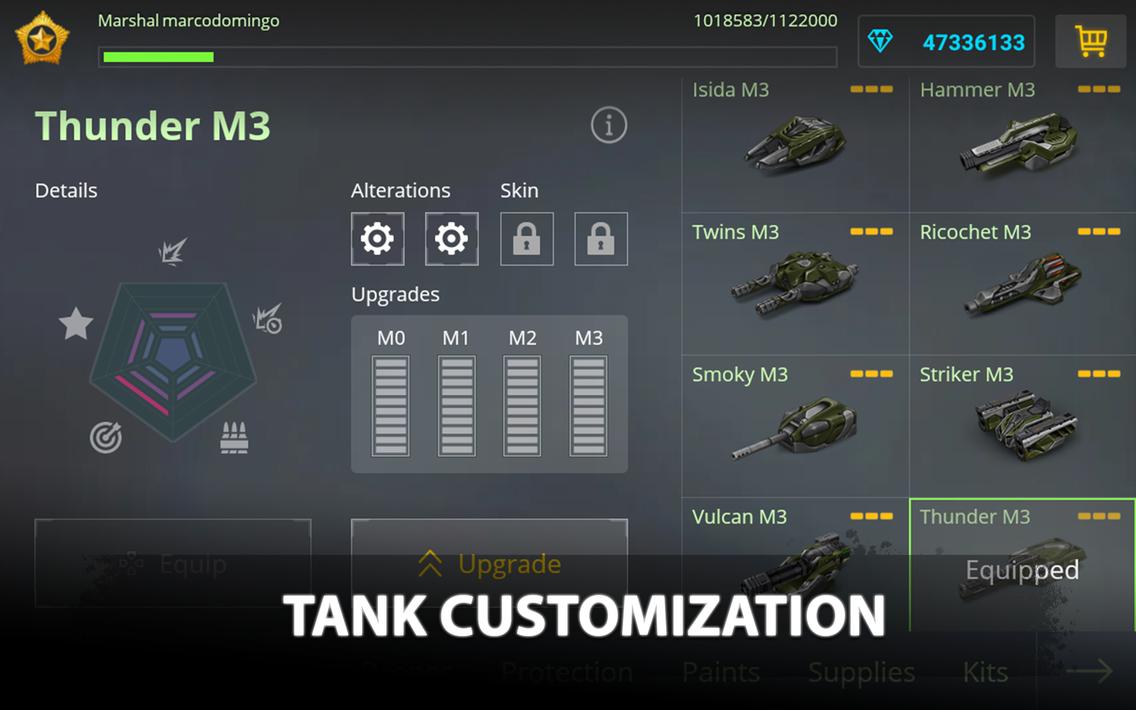The height and width of the screenshot is (710, 1136).
Task: Select the first locked Skin slot
Action: (x=527, y=238)
